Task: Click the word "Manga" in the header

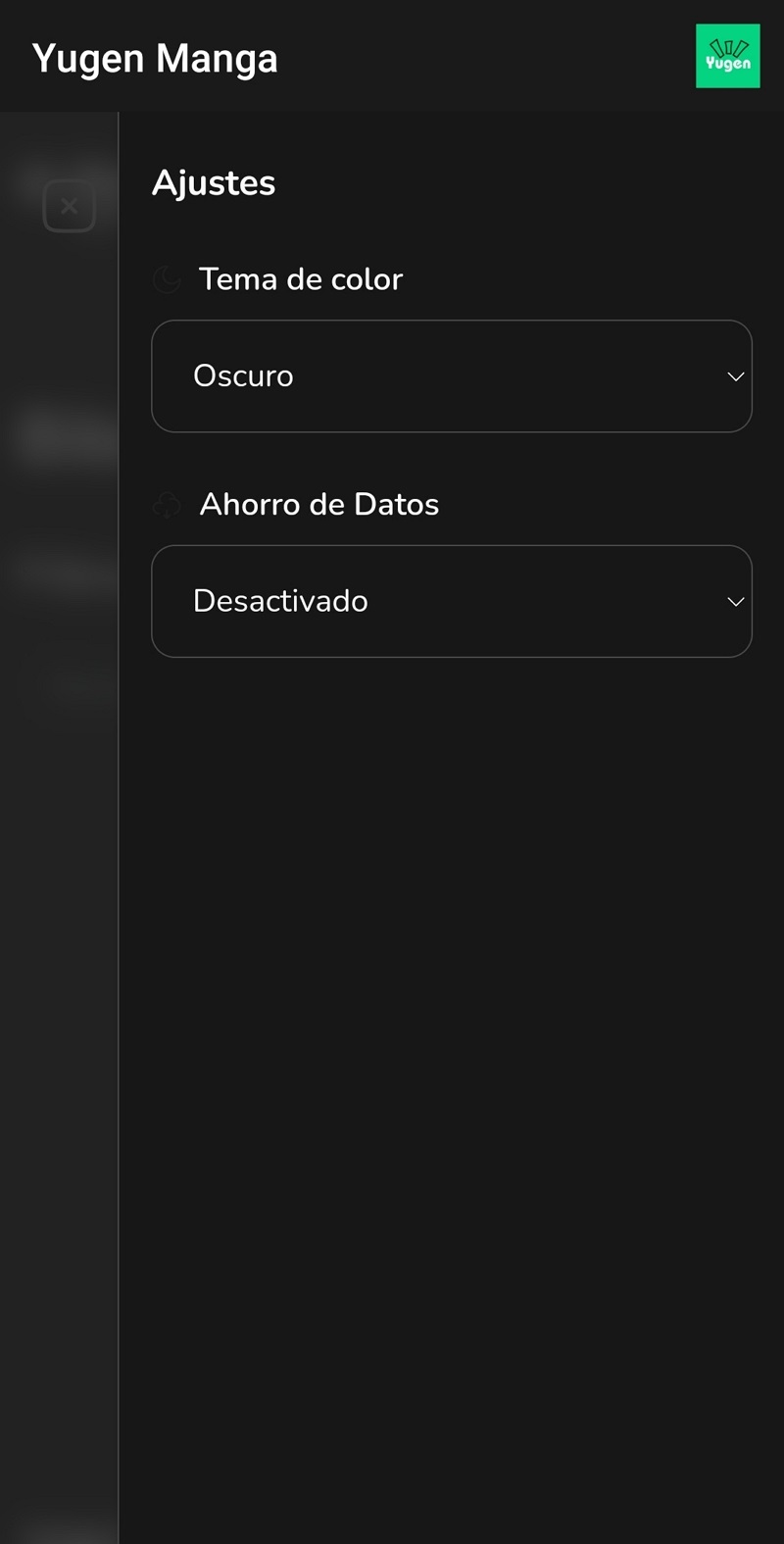Action: (x=217, y=59)
